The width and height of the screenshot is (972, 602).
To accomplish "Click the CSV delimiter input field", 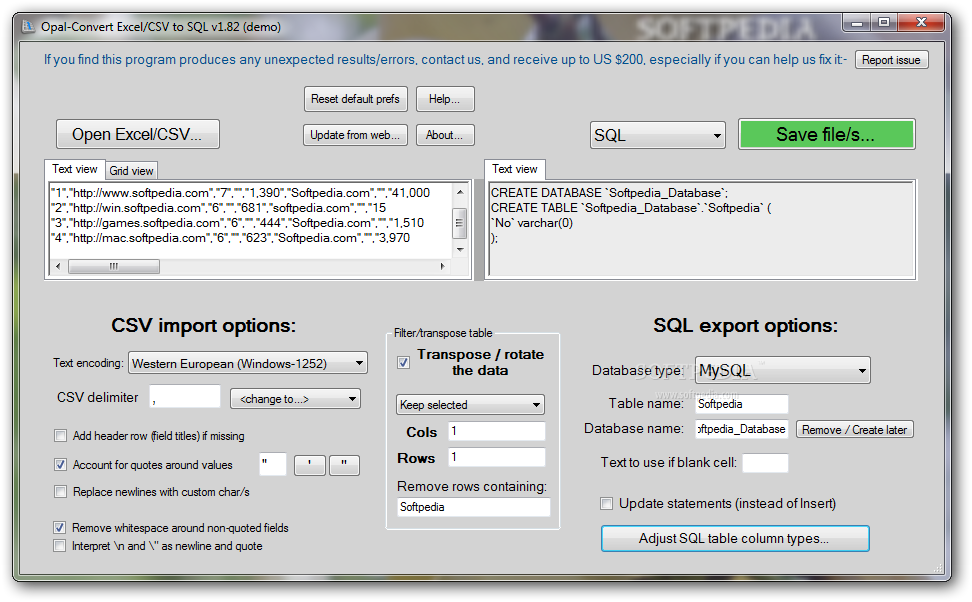I will pos(185,397).
